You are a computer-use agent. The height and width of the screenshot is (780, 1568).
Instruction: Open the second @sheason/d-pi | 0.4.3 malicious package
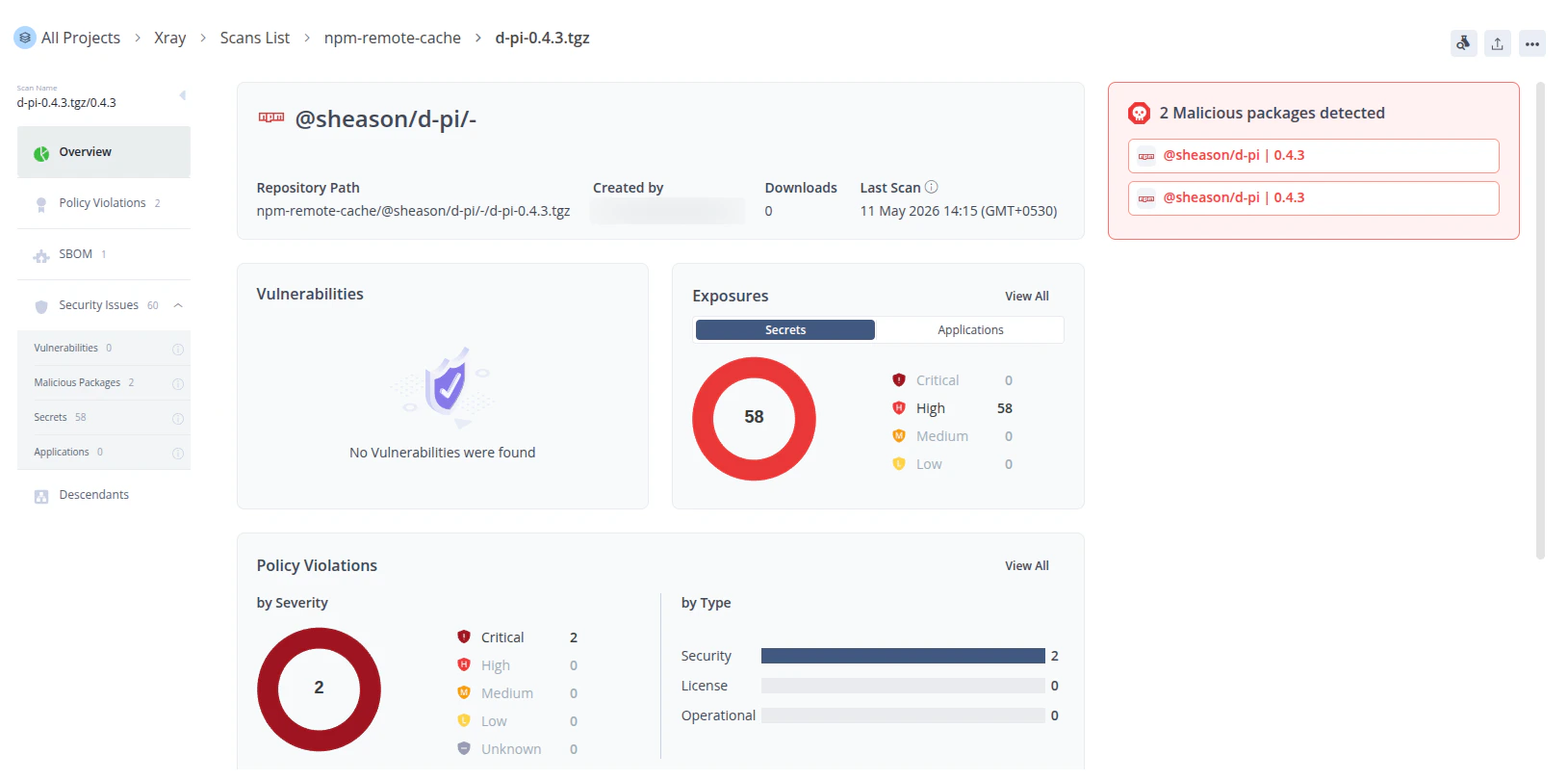1314,198
